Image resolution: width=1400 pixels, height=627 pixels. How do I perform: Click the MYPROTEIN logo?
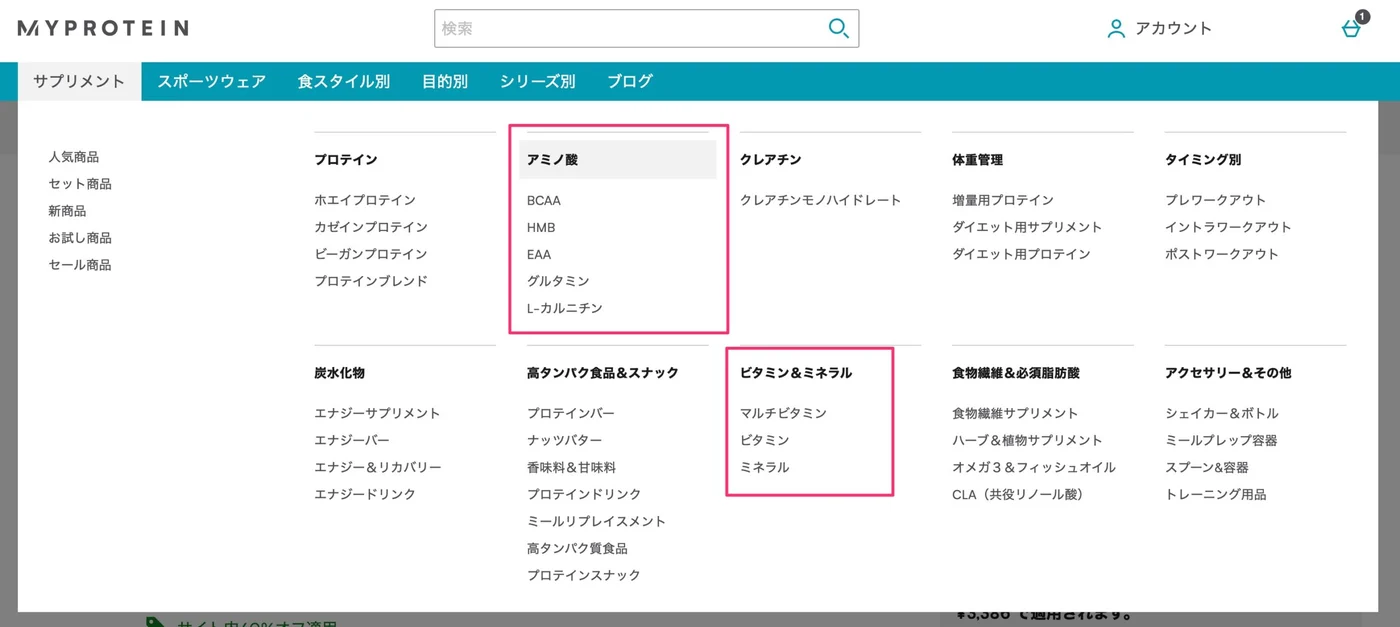tap(103, 28)
